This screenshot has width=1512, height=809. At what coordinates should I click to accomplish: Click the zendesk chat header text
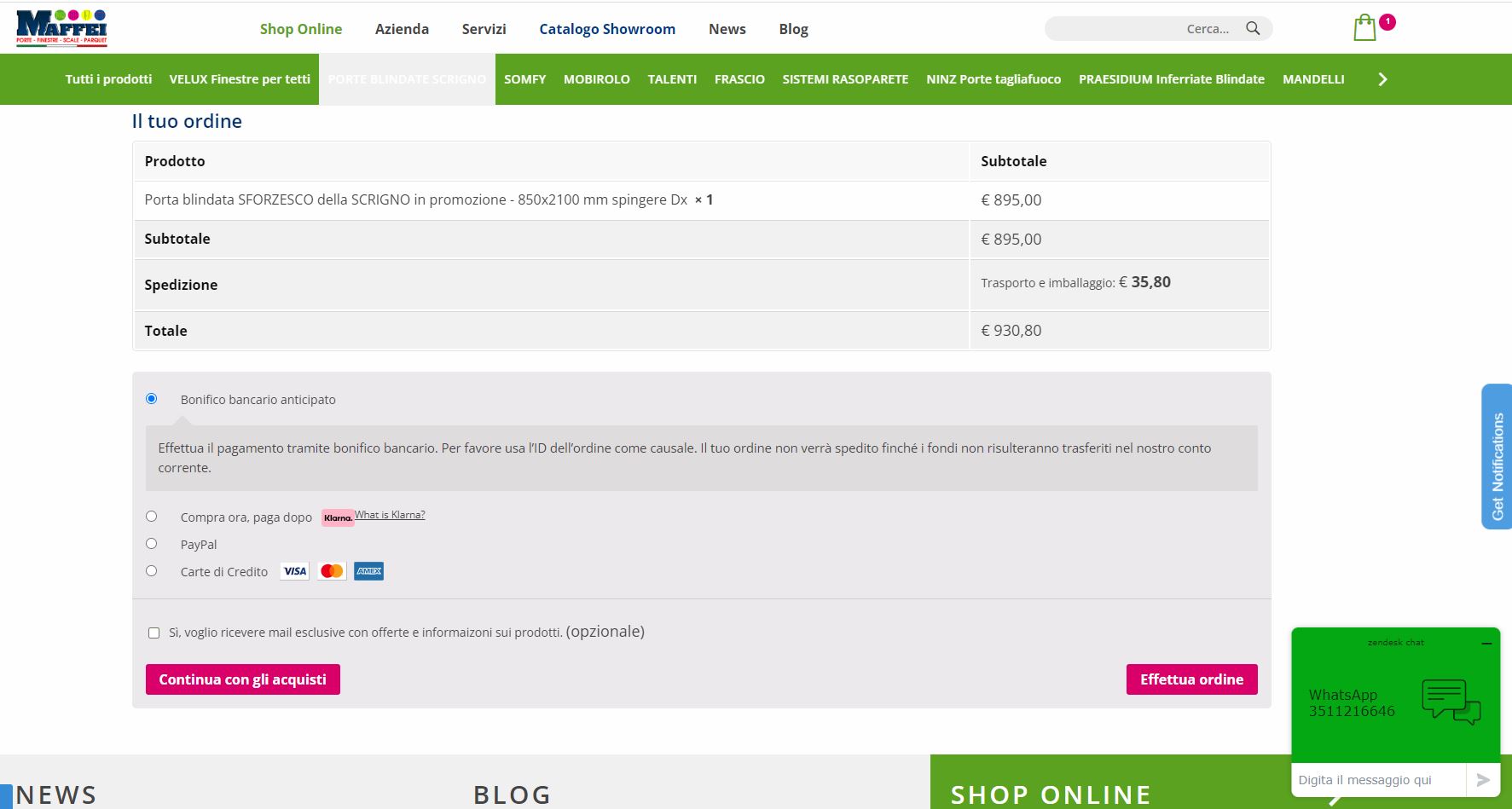pyautogui.click(x=1396, y=643)
